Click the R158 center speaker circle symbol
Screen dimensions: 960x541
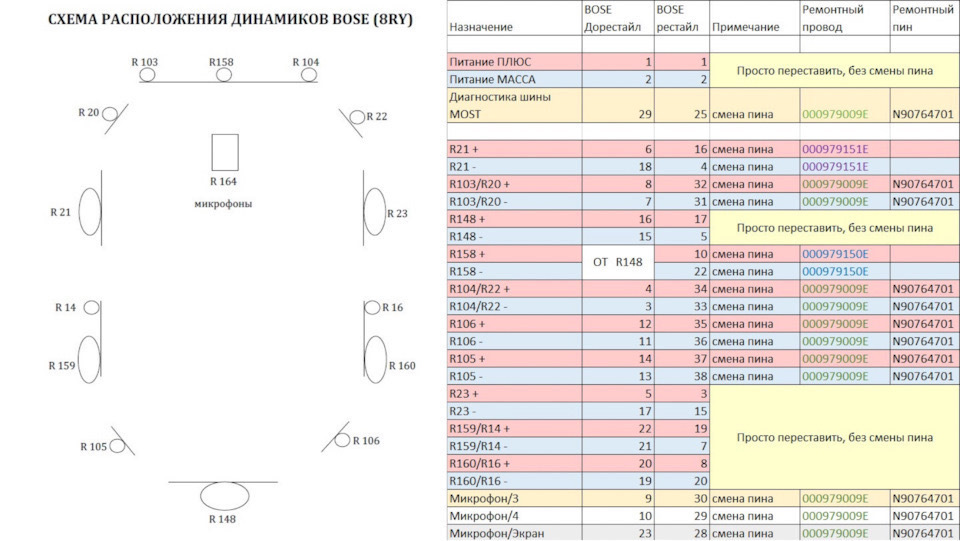224,75
